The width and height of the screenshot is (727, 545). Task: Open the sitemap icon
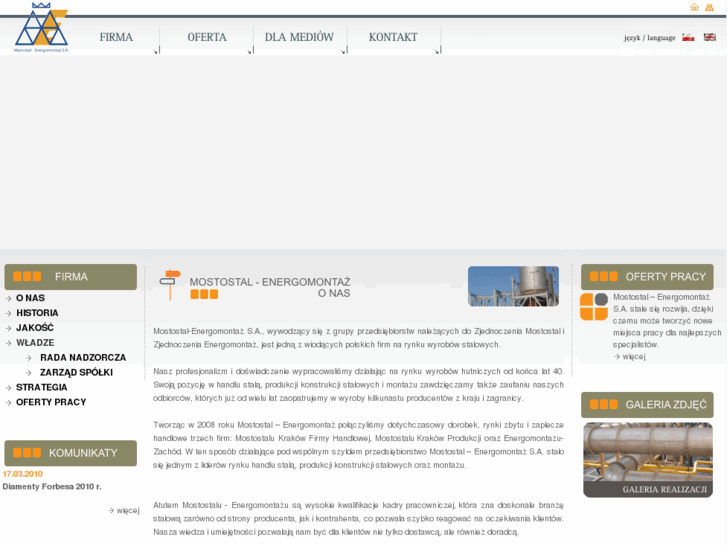(x=709, y=7)
